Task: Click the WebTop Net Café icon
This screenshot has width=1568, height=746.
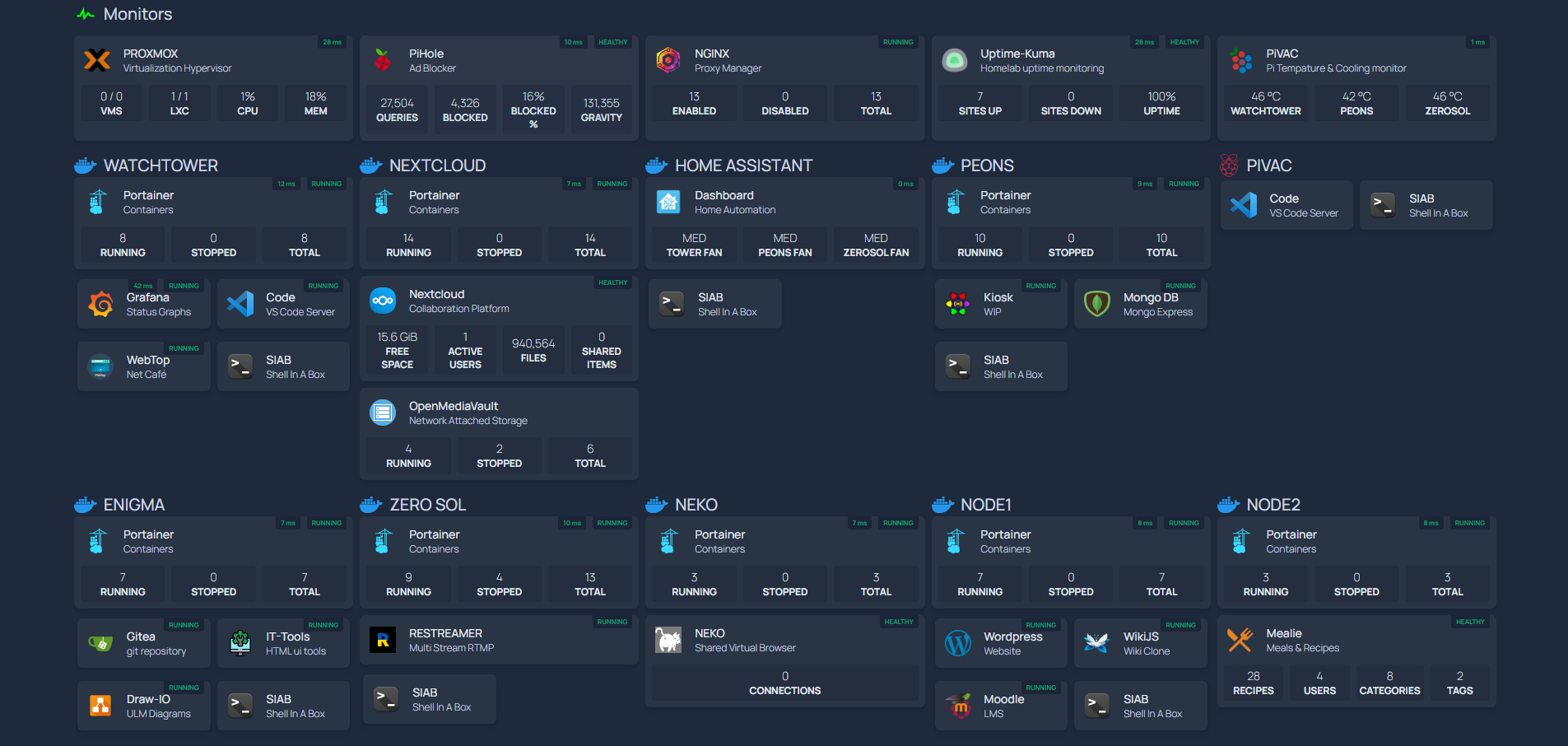Action: 100,366
